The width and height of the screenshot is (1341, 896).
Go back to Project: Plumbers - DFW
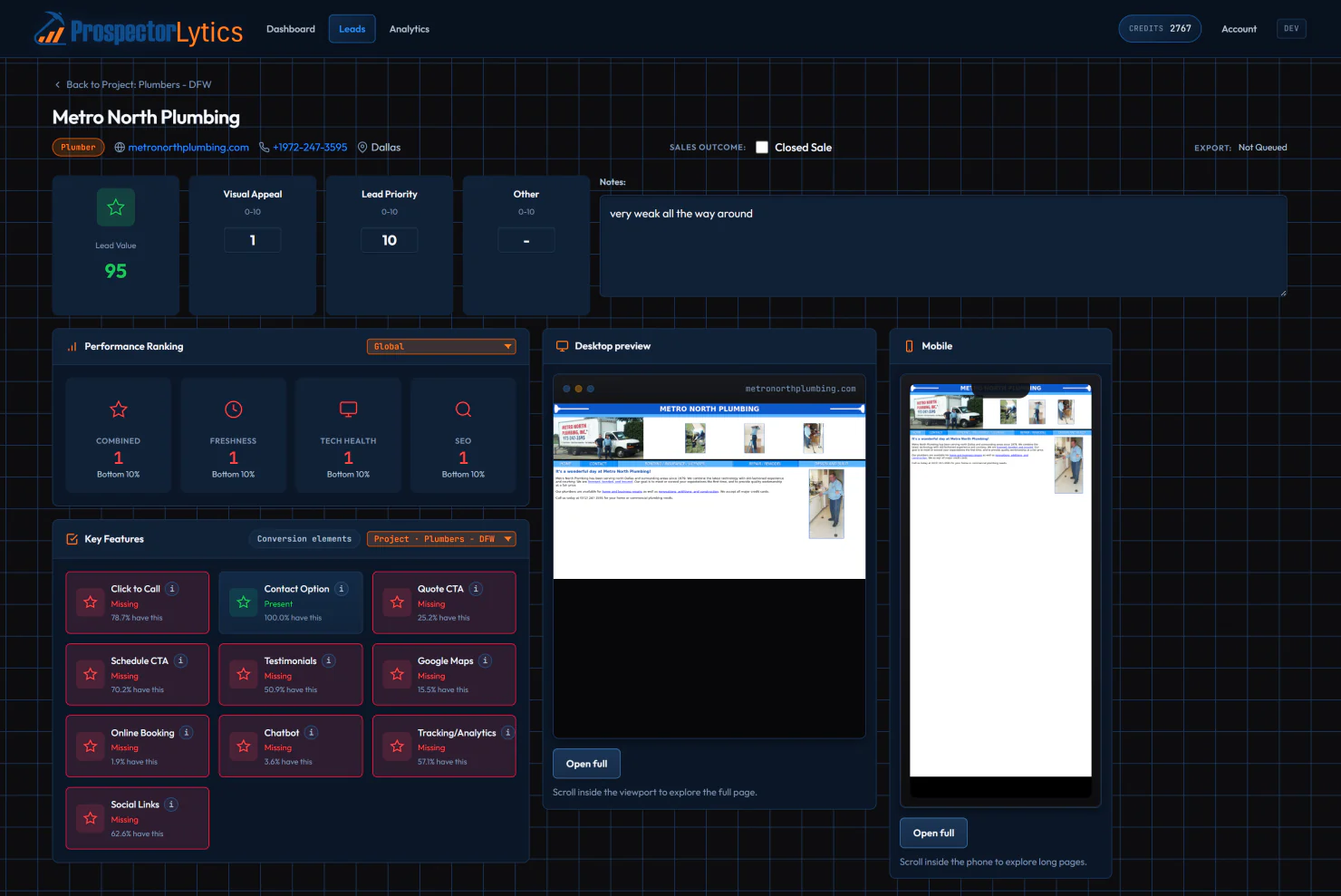coord(132,85)
